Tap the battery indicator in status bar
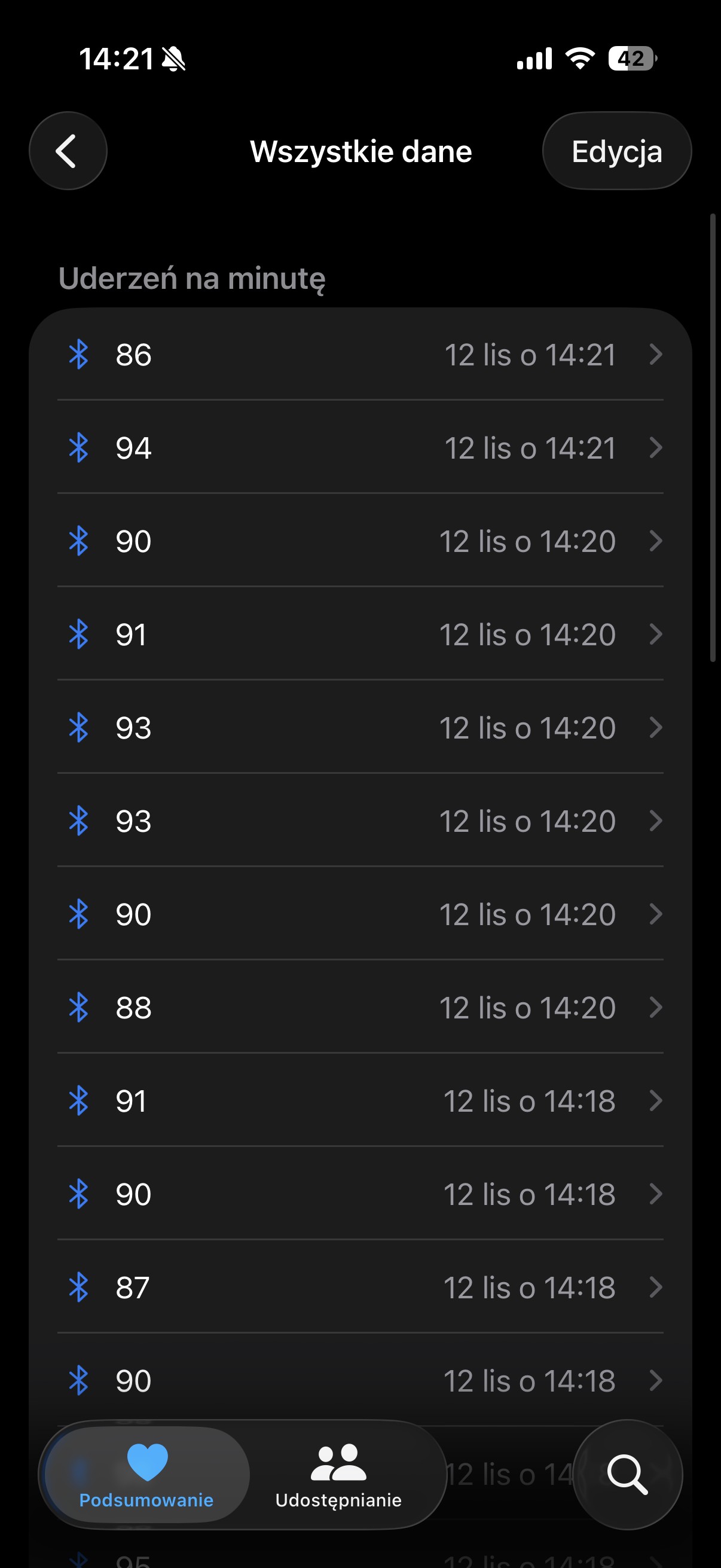This screenshot has width=721, height=1568. click(x=632, y=59)
